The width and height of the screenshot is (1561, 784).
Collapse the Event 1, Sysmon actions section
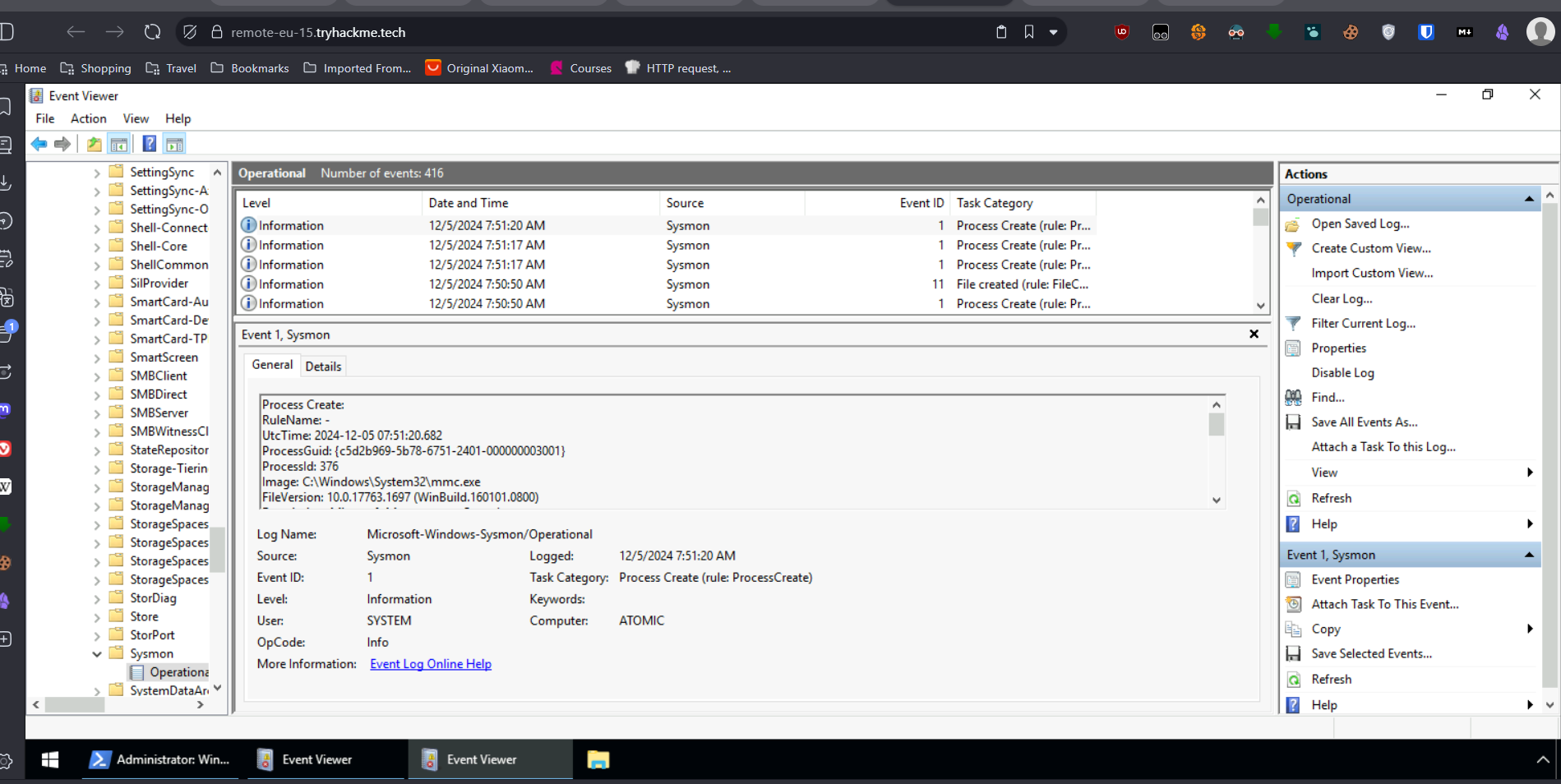tap(1529, 555)
